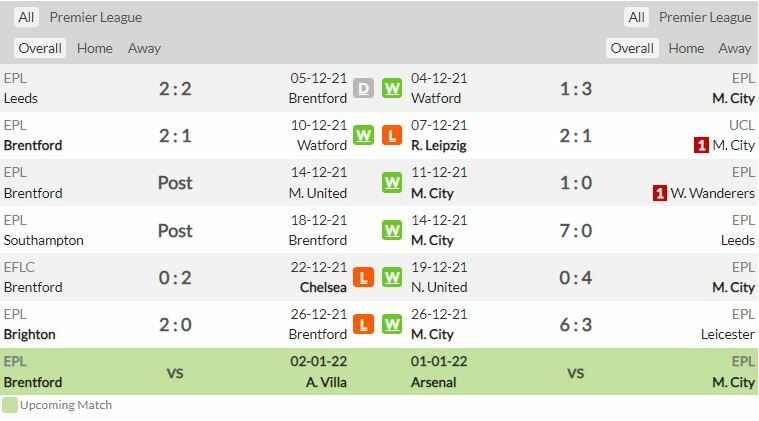Open the upcoming Brentford vs A. Villa match
759x421 pixels.
pyautogui.click(x=175, y=372)
